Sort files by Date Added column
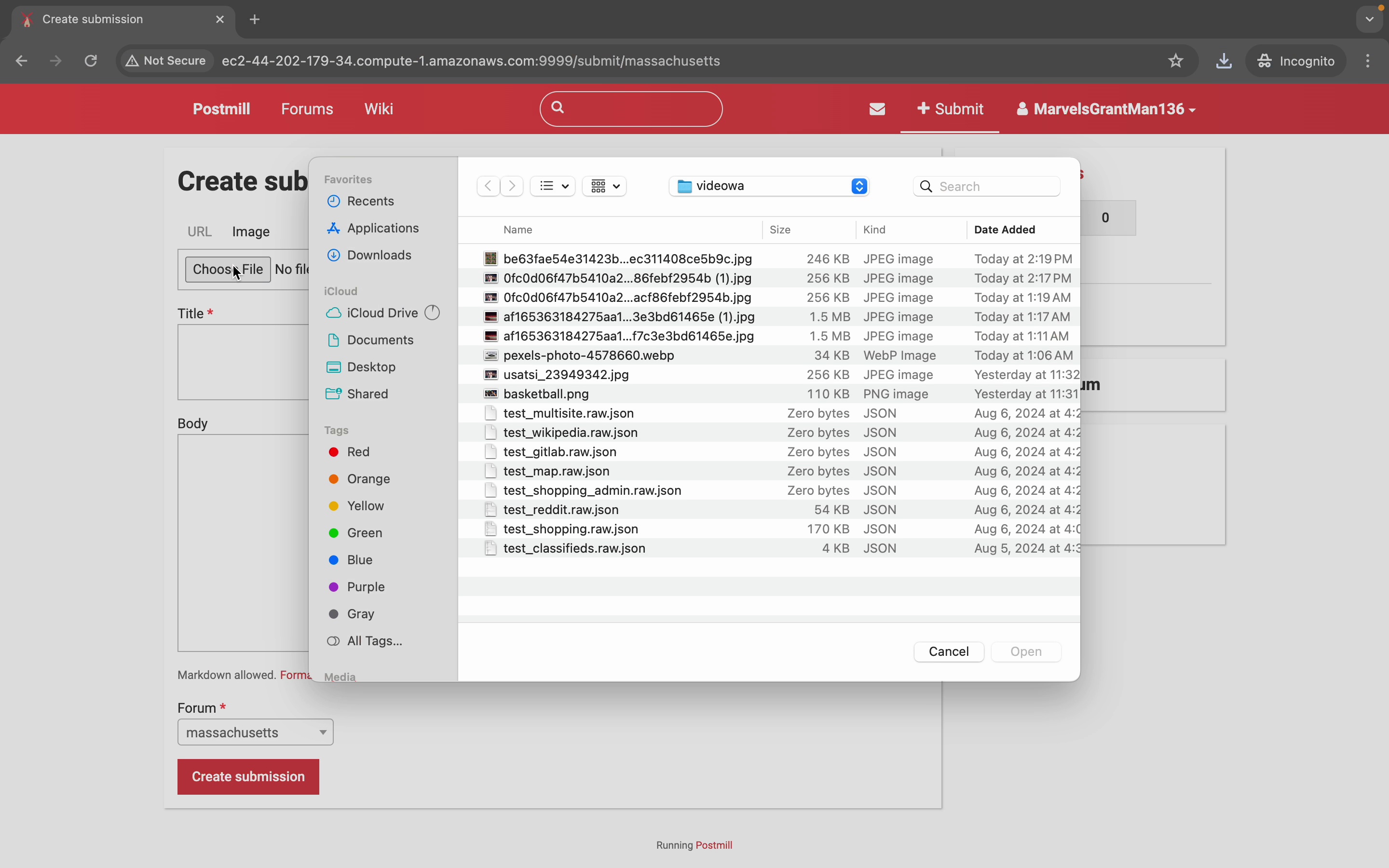This screenshot has height=868, width=1389. click(x=1005, y=230)
